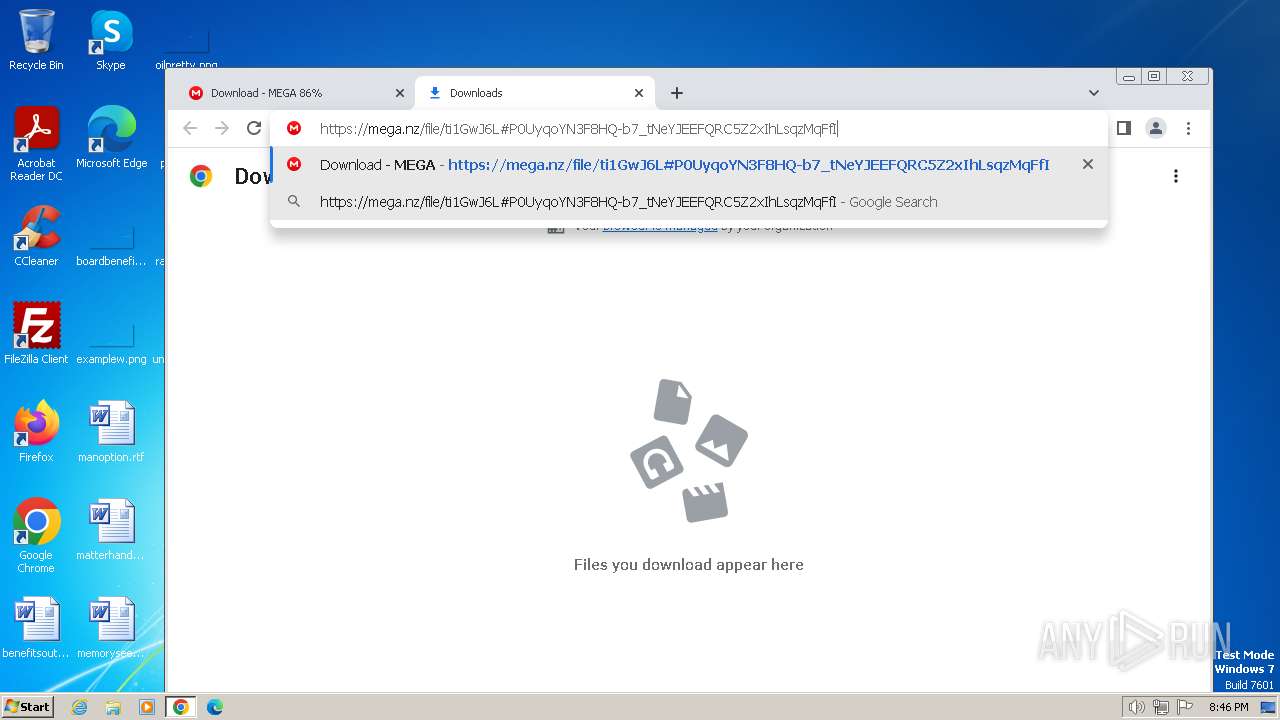The height and width of the screenshot is (720, 1280).
Task: Choose the Google Search suggestion row
Action: coord(689,201)
